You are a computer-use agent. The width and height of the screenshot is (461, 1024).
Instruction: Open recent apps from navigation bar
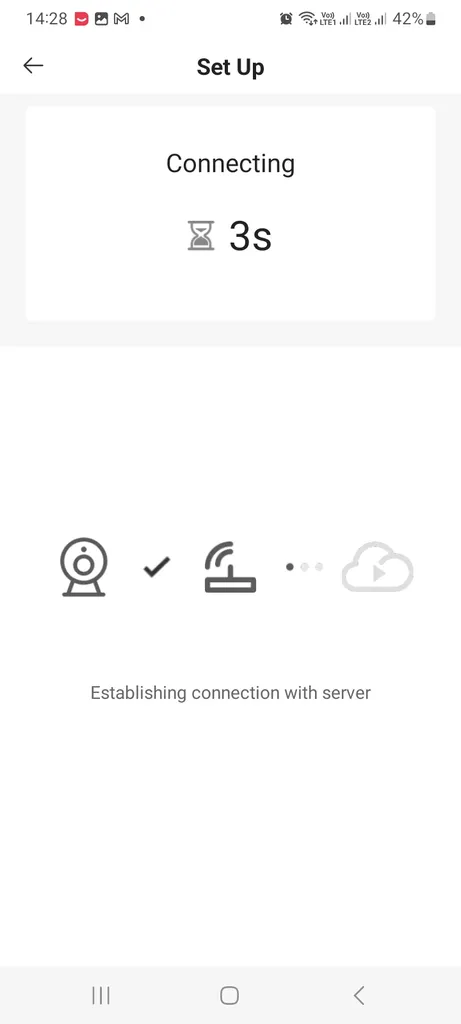tap(101, 995)
